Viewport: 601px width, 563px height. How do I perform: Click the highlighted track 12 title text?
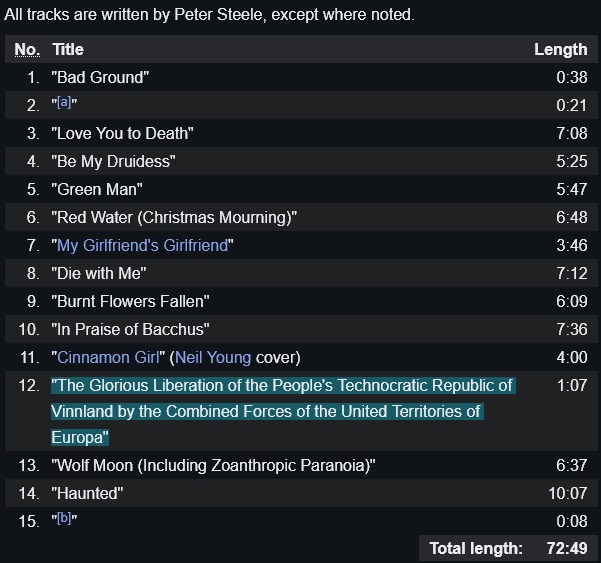pos(283,411)
